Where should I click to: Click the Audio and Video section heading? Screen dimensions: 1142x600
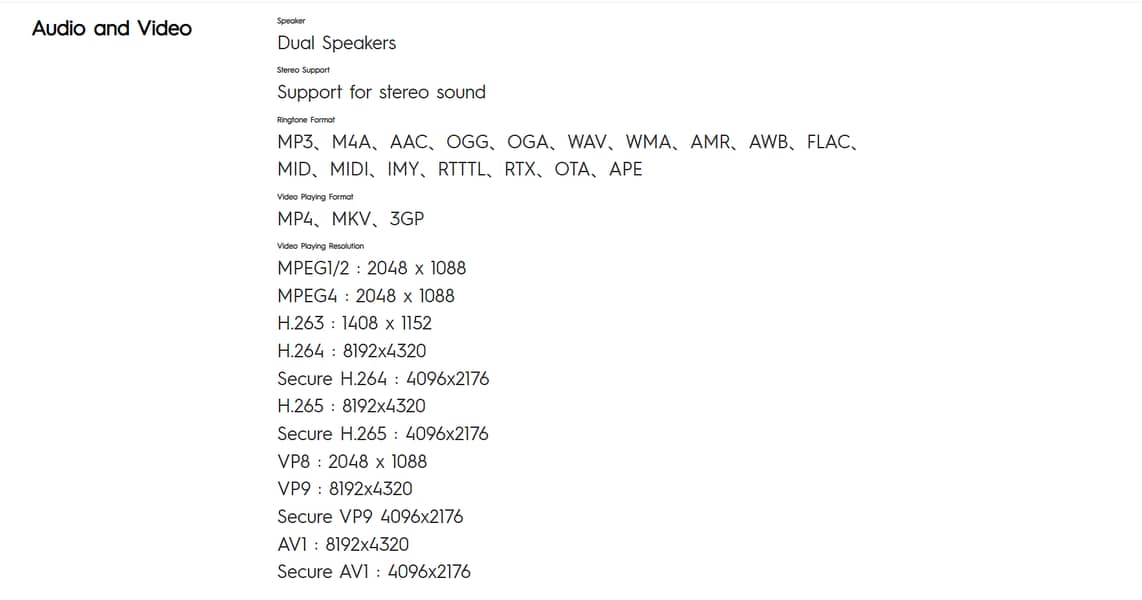pos(112,28)
